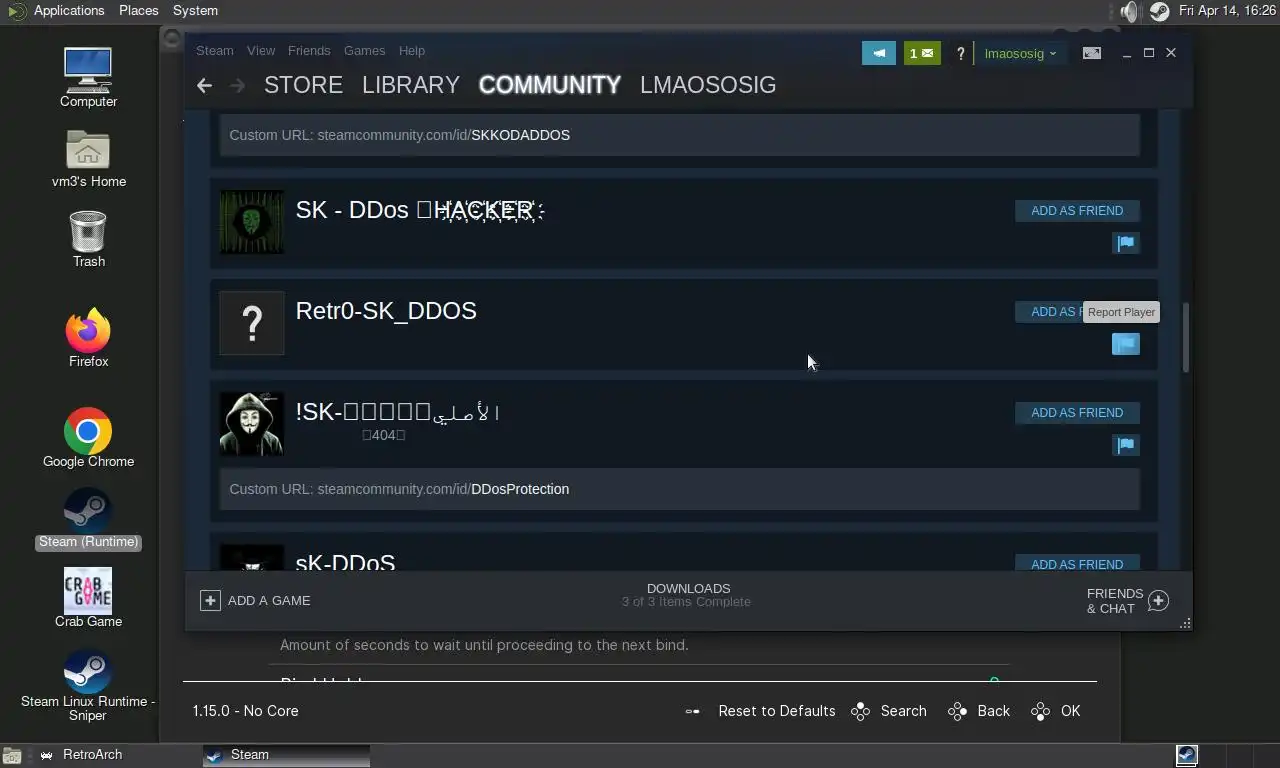1280x768 pixels.
Task: Click the clock Fri Apr 14, 16:26
Action: click(x=1227, y=11)
